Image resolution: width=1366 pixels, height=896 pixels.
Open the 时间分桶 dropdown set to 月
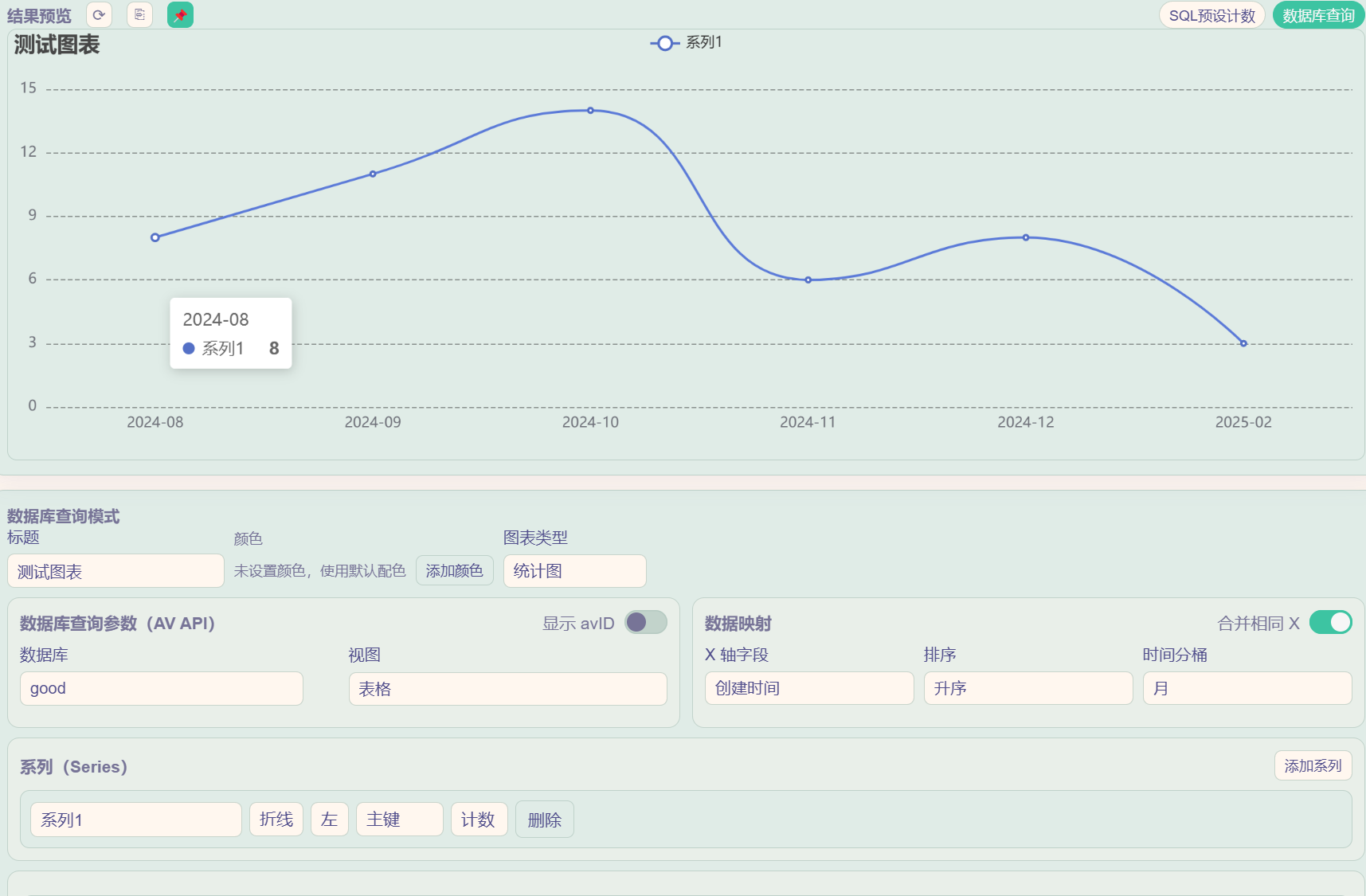pos(1247,688)
